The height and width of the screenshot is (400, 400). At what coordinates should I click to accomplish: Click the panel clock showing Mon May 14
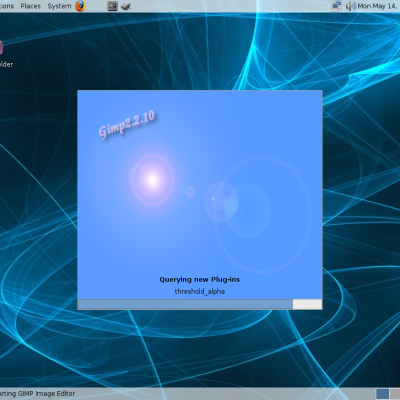[378, 6]
